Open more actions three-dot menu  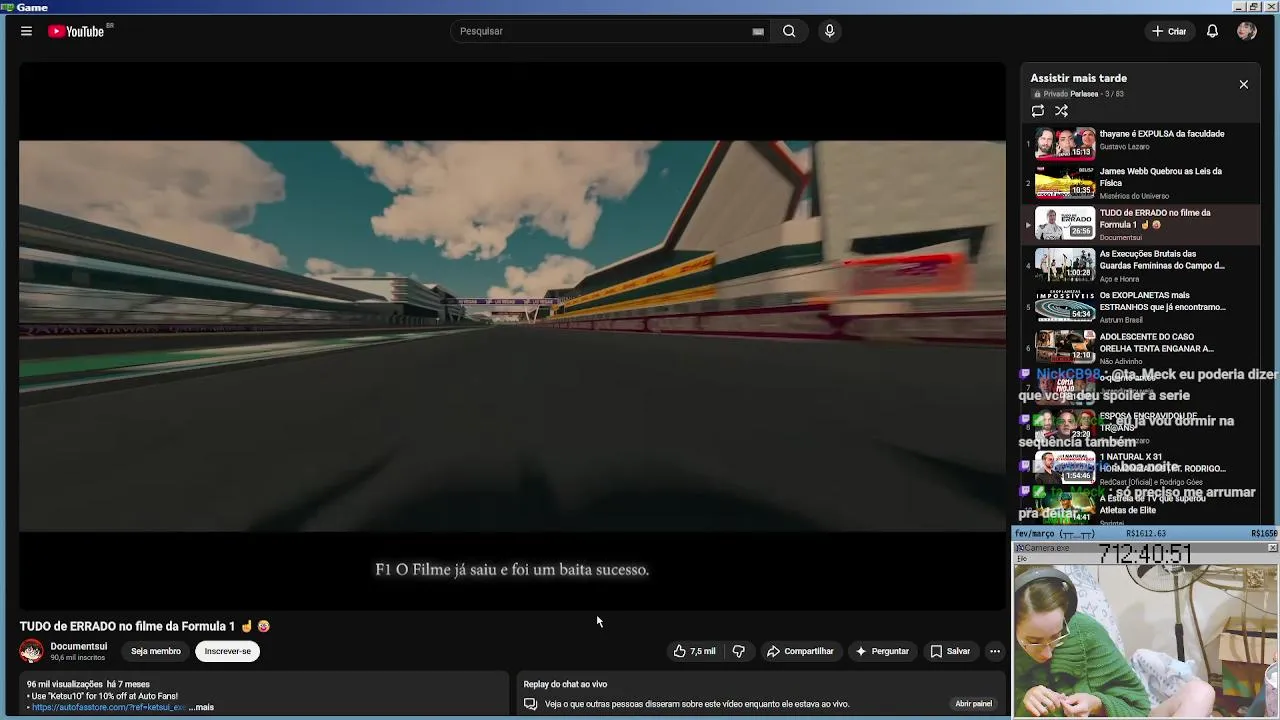pos(994,651)
